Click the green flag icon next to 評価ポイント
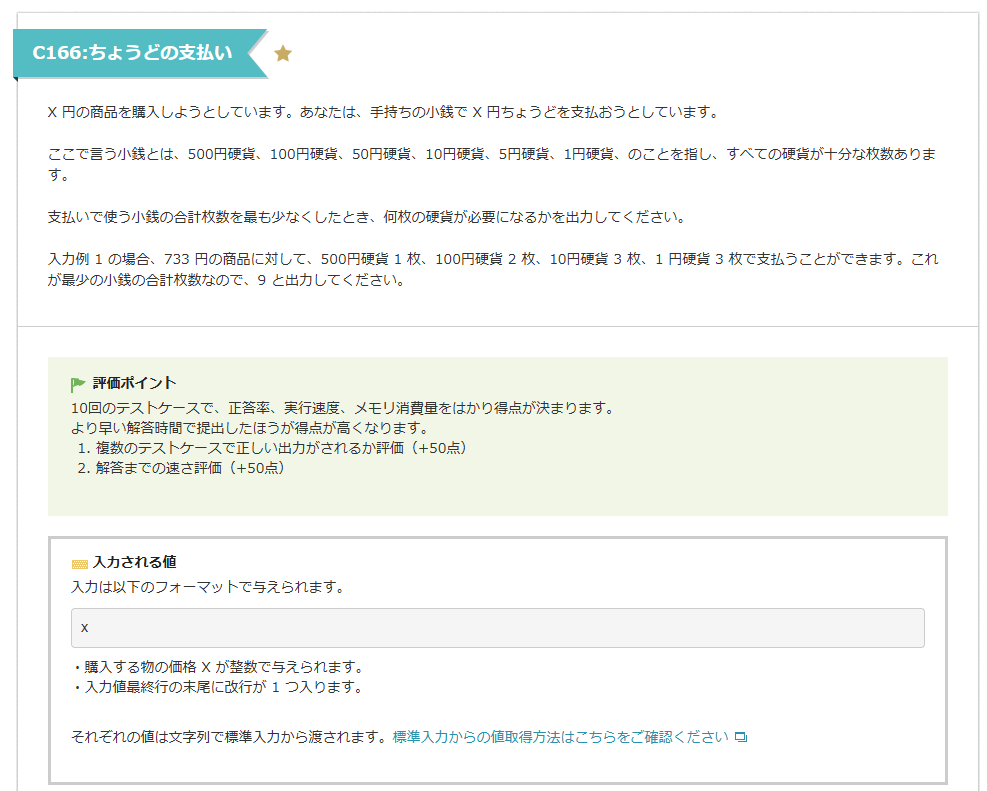The width and height of the screenshot is (987, 791). coord(79,384)
